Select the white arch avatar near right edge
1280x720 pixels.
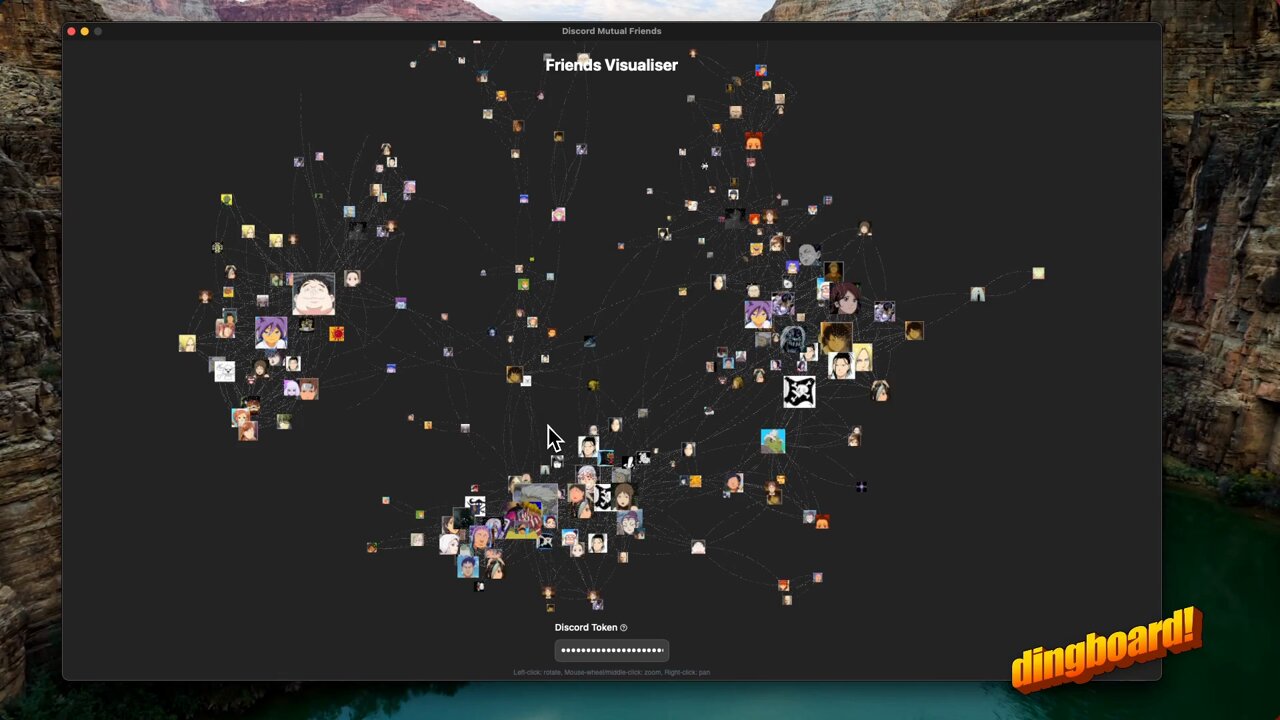[977, 294]
